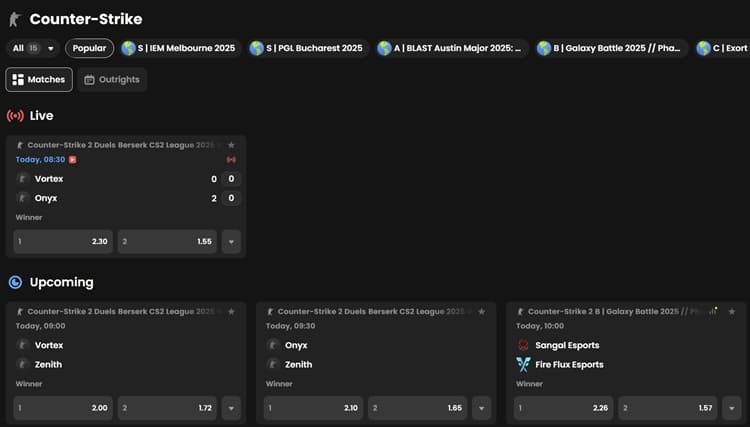Expand more markets for Sangal vs Fire Flux

tap(732, 408)
